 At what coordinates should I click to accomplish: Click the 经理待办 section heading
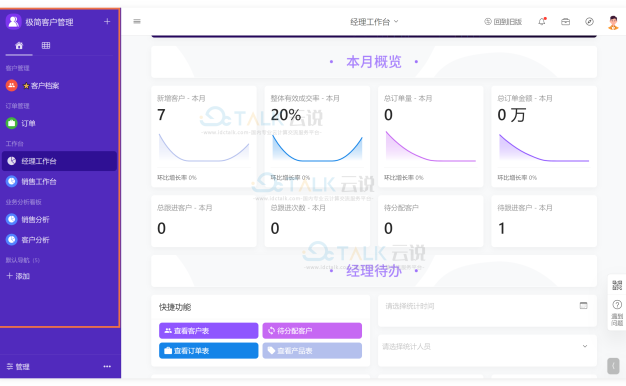[374, 271]
